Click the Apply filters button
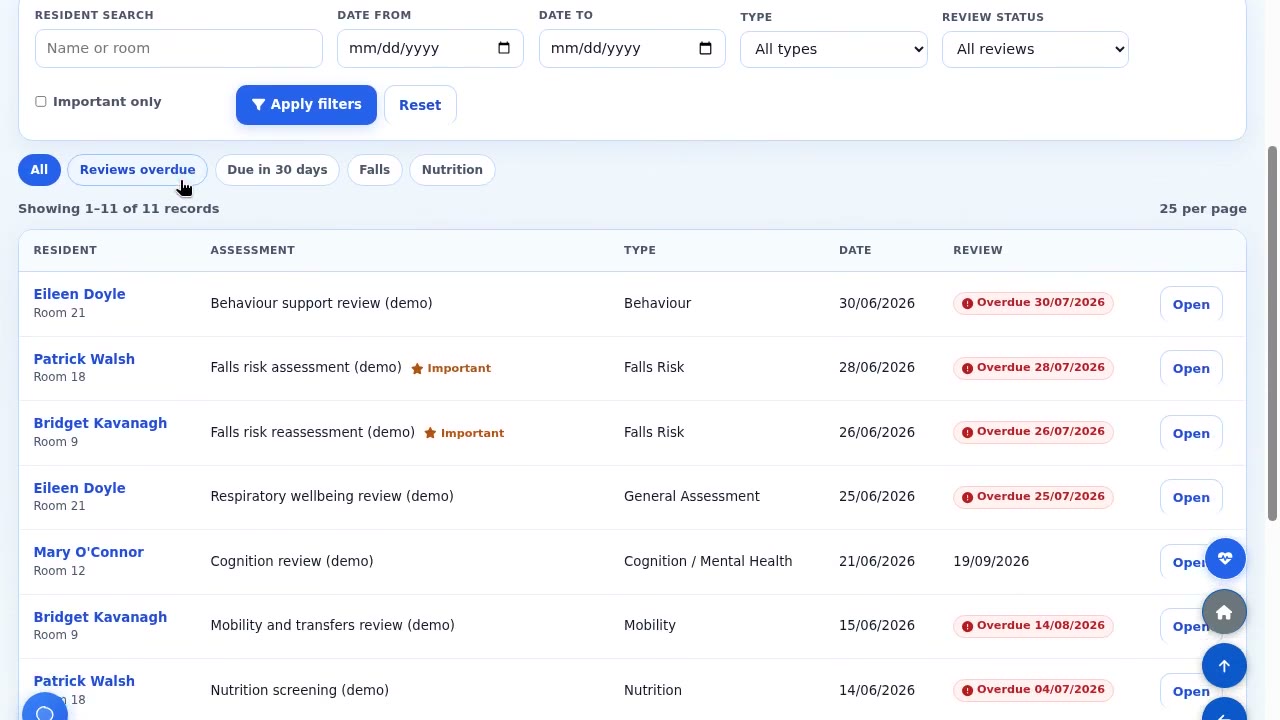 [306, 104]
